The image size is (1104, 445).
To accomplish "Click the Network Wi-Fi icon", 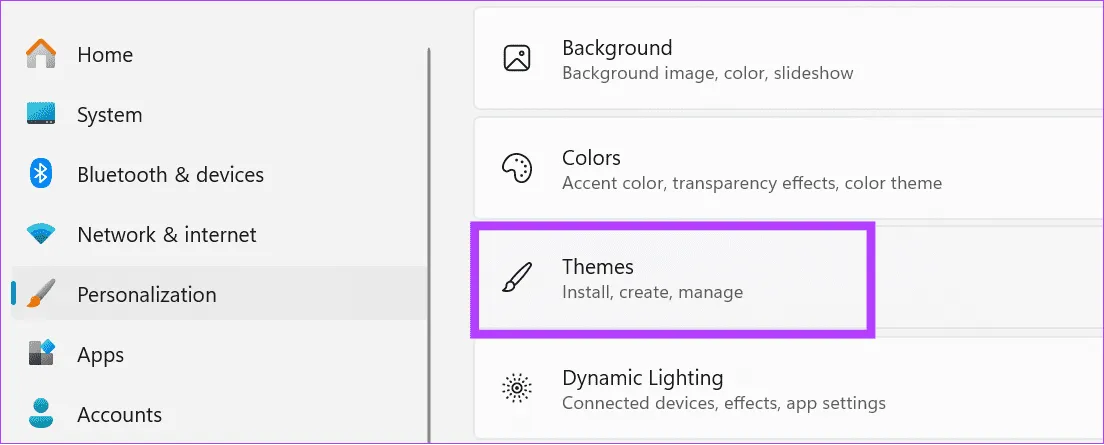I will [41, 235].
